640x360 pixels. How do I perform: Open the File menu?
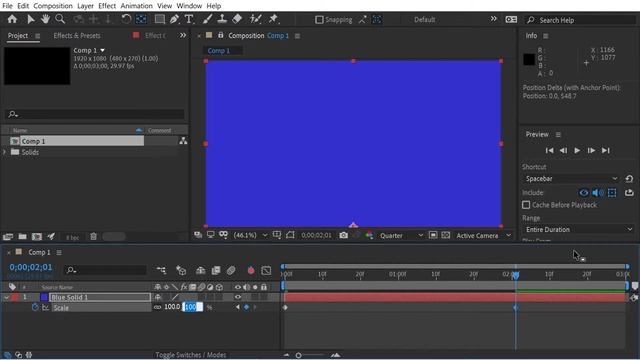coord(7,6)
